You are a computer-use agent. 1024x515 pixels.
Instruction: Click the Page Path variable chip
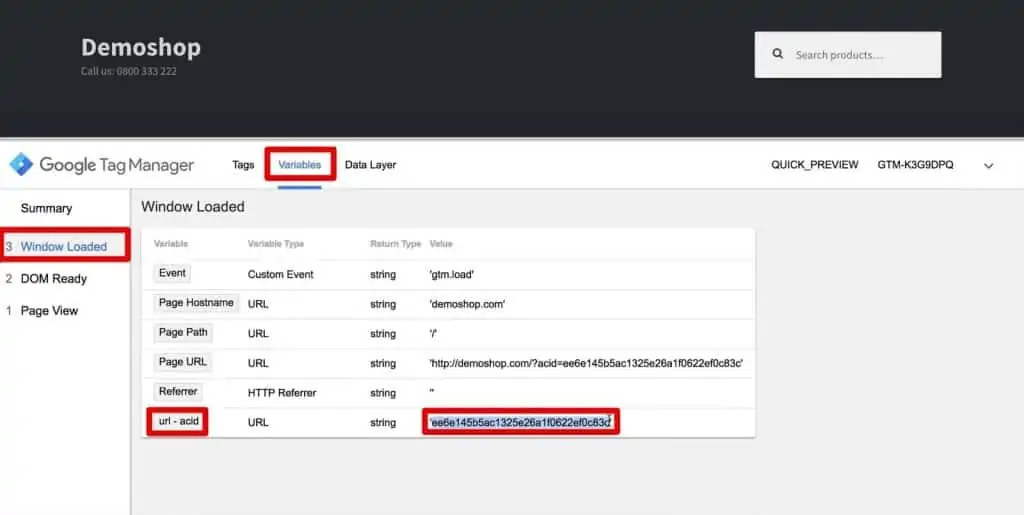click(183, 332)
